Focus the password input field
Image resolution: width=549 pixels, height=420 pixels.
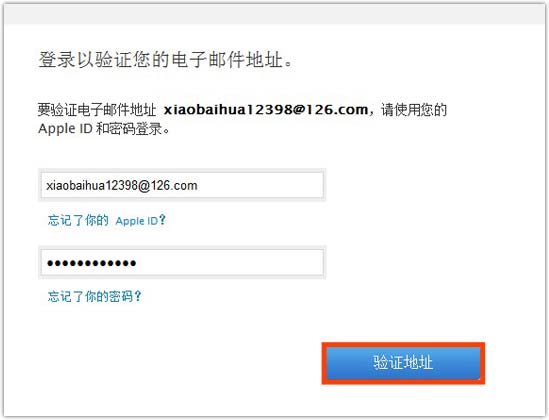point(182,262)
